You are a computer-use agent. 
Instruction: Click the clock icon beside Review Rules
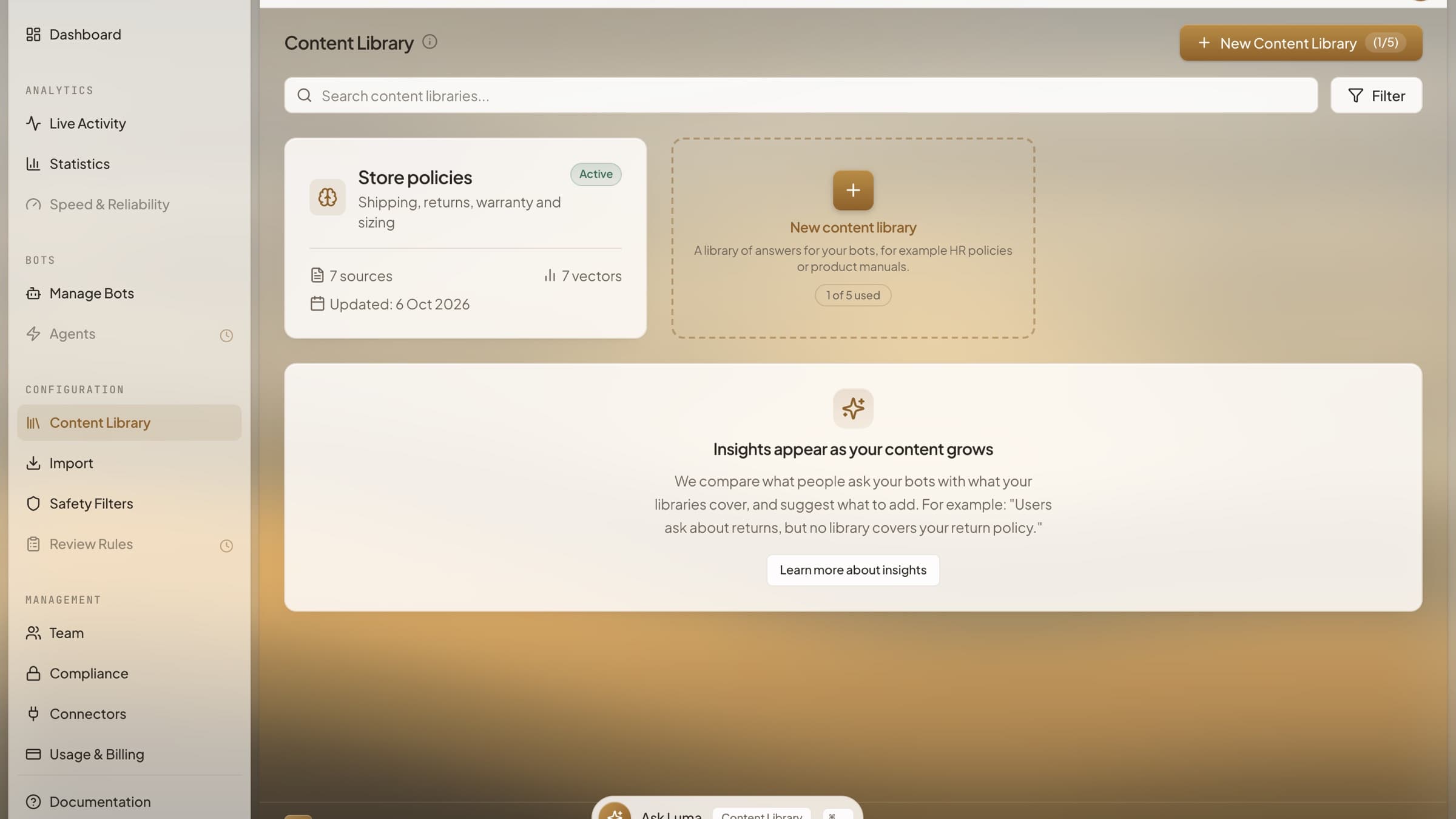tap(226, 546)
